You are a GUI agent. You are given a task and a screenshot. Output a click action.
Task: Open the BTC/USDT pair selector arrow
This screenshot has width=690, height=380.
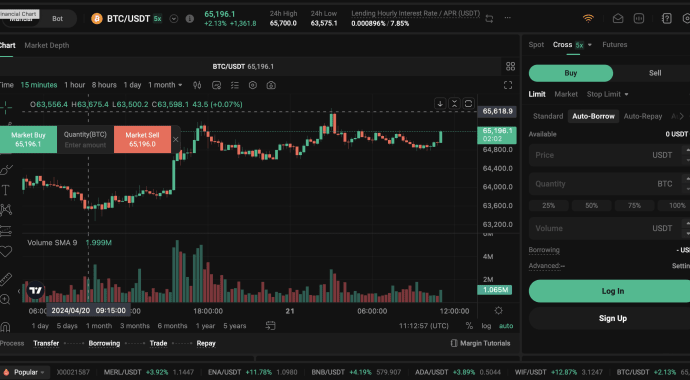point(174,18)
